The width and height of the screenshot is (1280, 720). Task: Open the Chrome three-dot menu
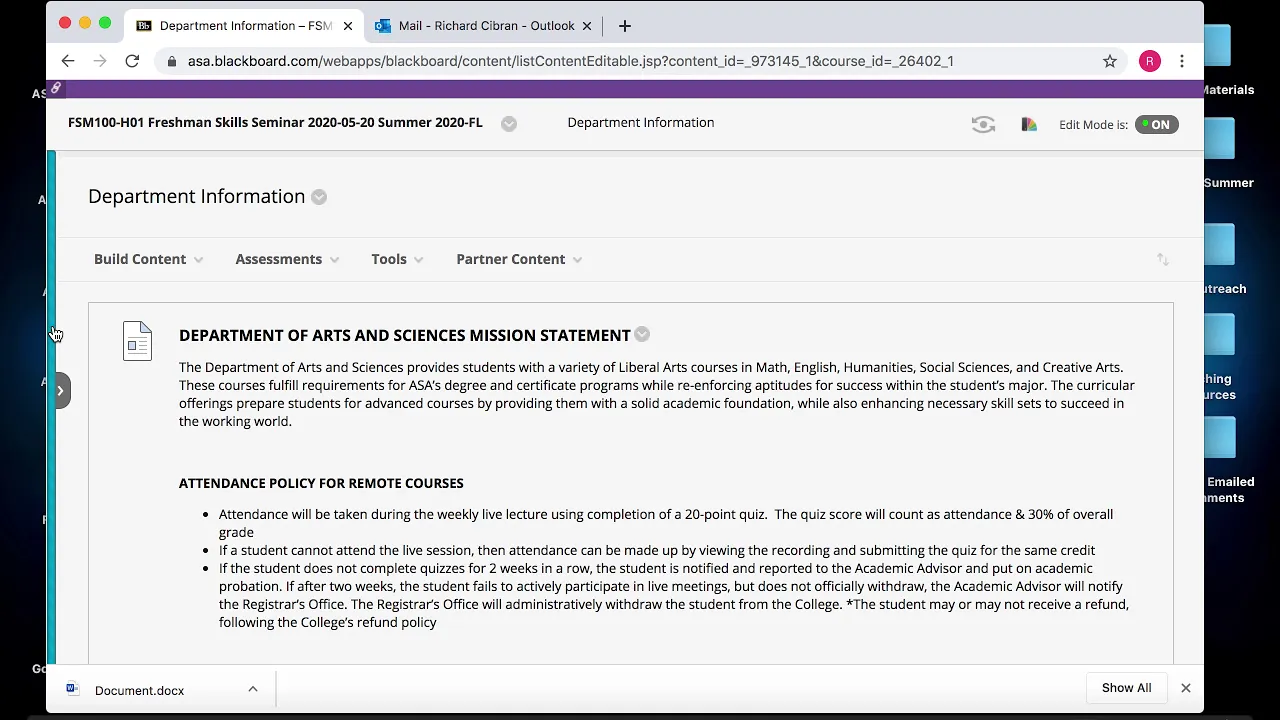coord(1182,61)
